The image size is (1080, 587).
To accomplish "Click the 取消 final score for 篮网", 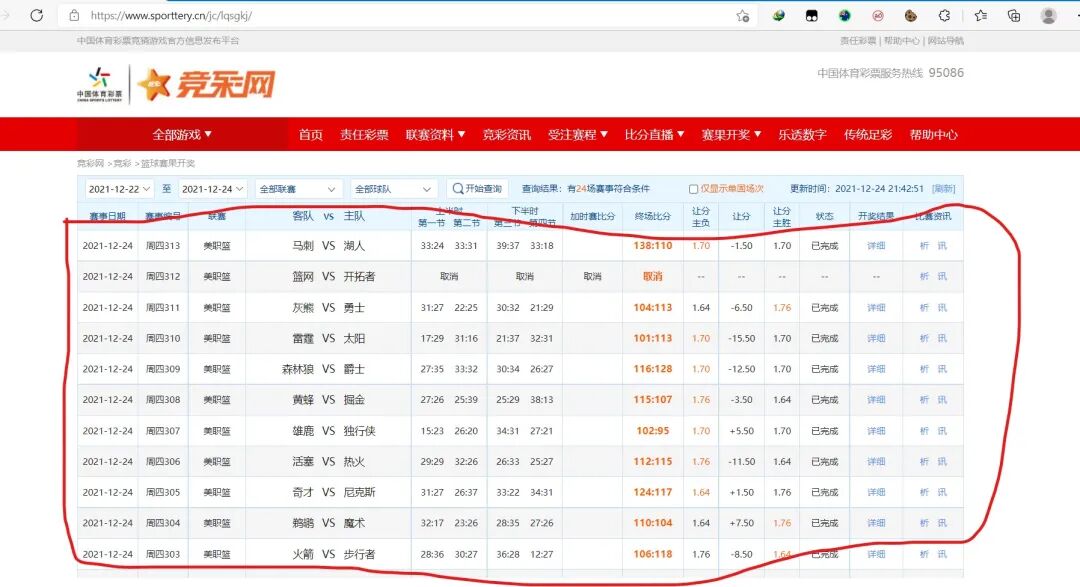I will click(652, 276).
